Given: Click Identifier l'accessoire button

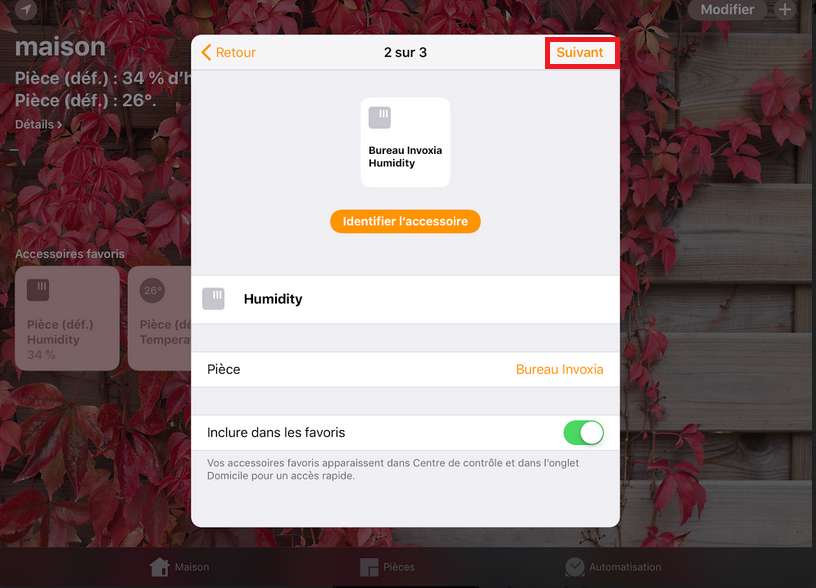Looking at the screenshot, I should (x=405, y=222).
